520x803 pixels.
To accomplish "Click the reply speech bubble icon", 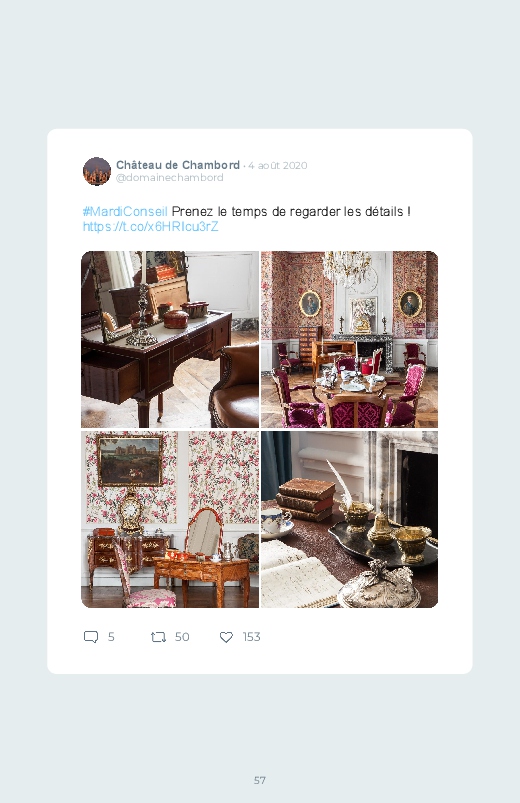I will (91, 637).
